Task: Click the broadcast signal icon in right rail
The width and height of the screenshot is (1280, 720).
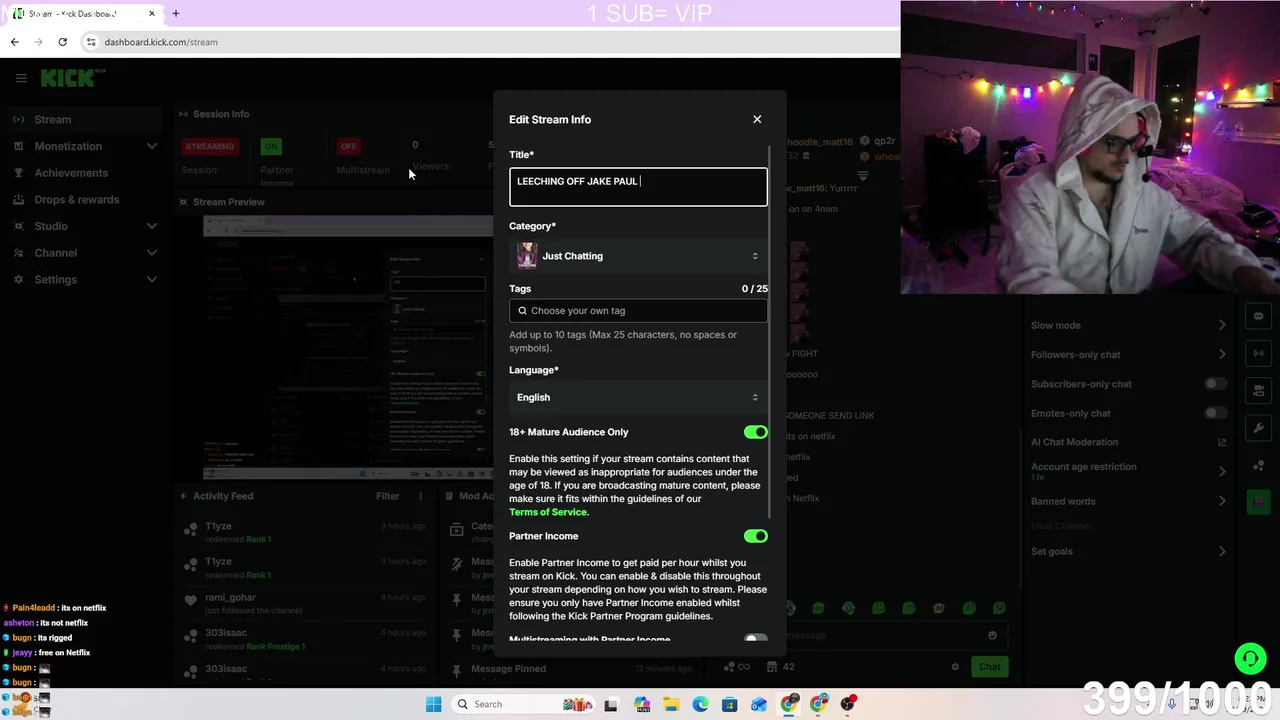Action: [1258, 353]
